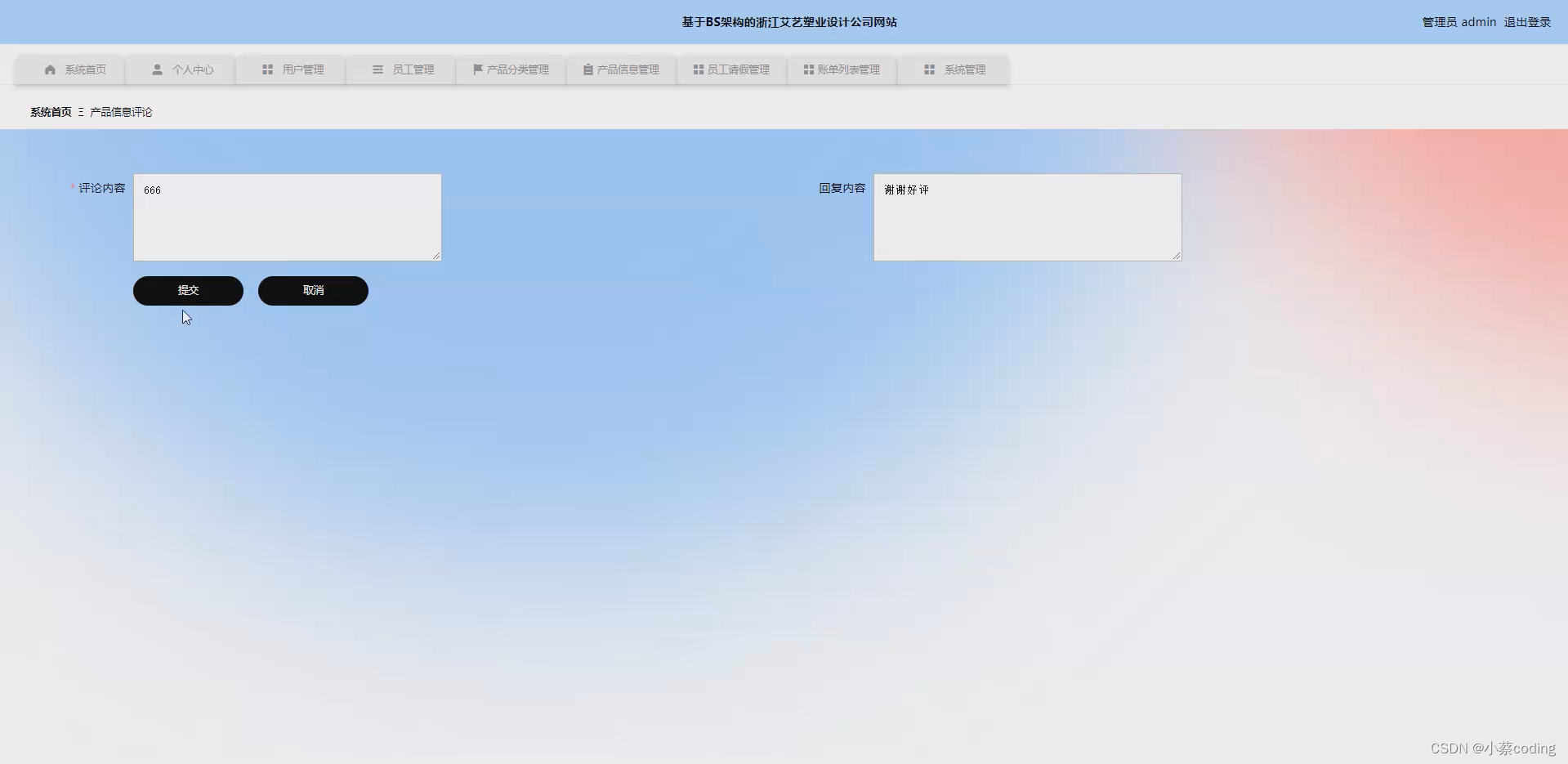This screenshot has height=764, width=1568.
Task: Open the 员工请假管理 menu tab
Action: pyautogui.click(x=731, y=69)
